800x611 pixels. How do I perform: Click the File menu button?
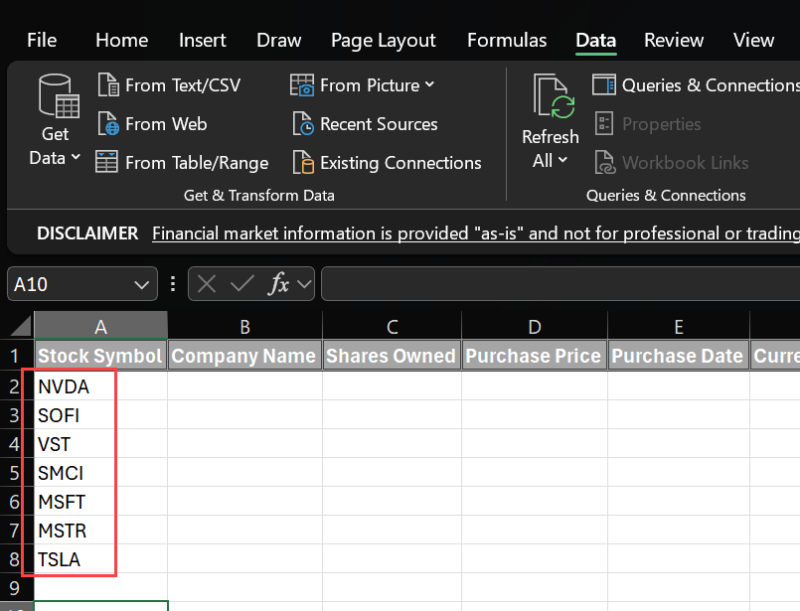click(41, 40)
